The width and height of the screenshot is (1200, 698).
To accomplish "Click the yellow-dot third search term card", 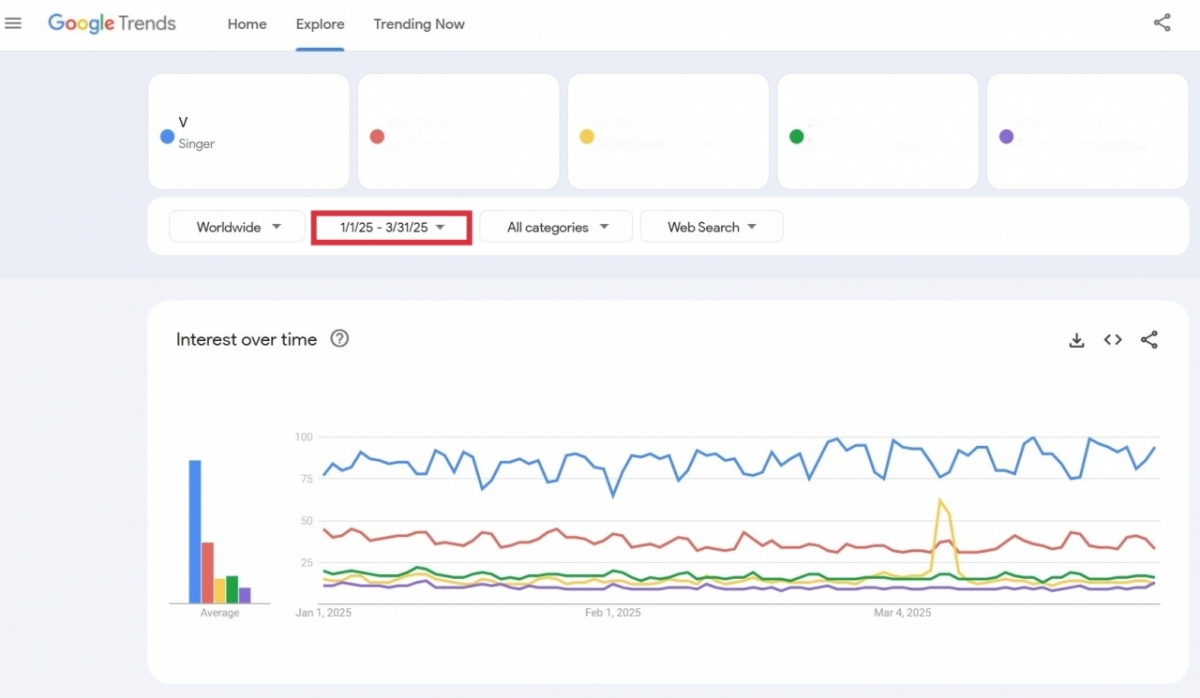I will (x=668, y=131).
